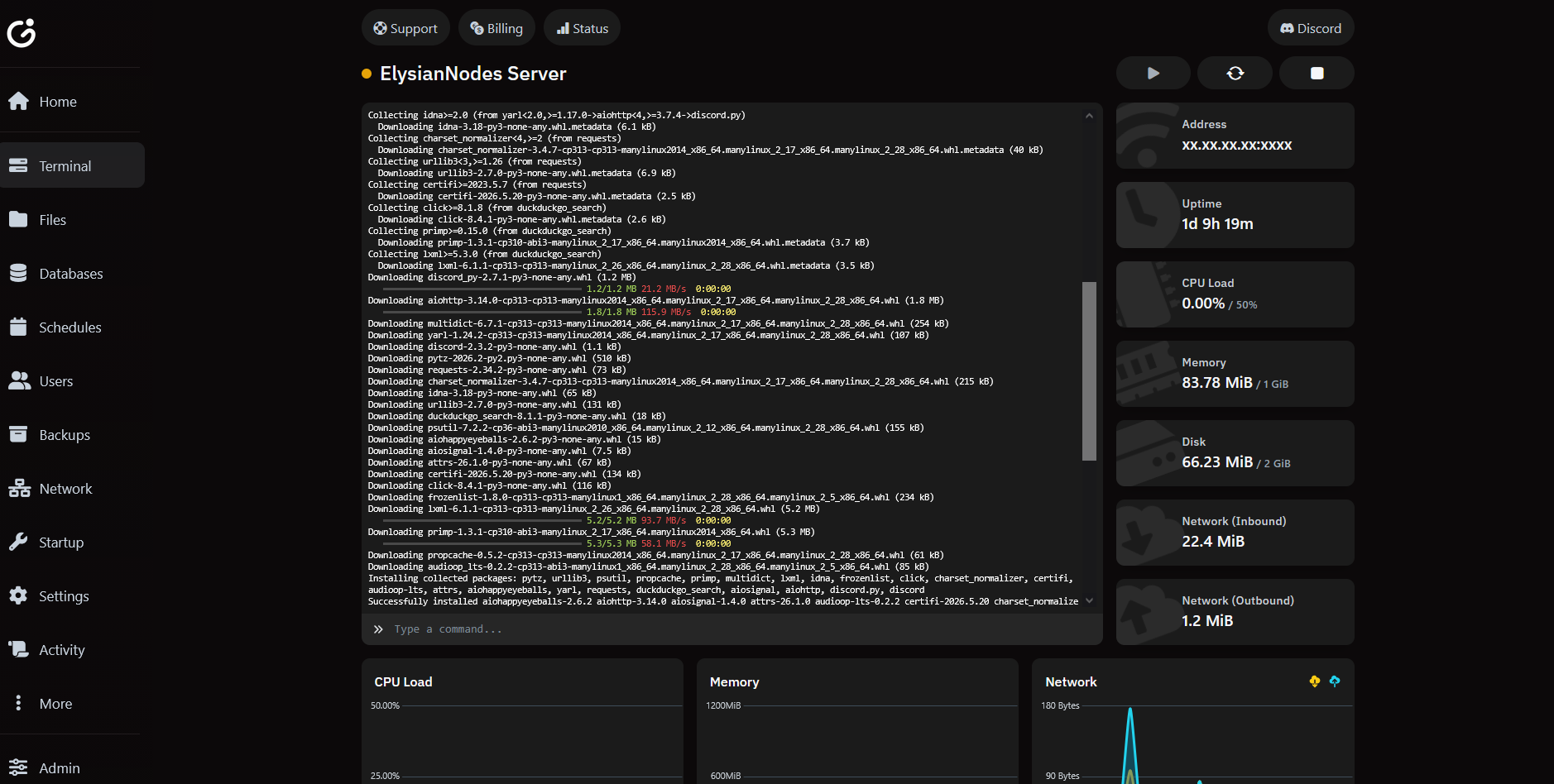Screen dimensions: 1554x784
Task: Click the Memory 83.78 MiB value
Action: [1217, 383]
